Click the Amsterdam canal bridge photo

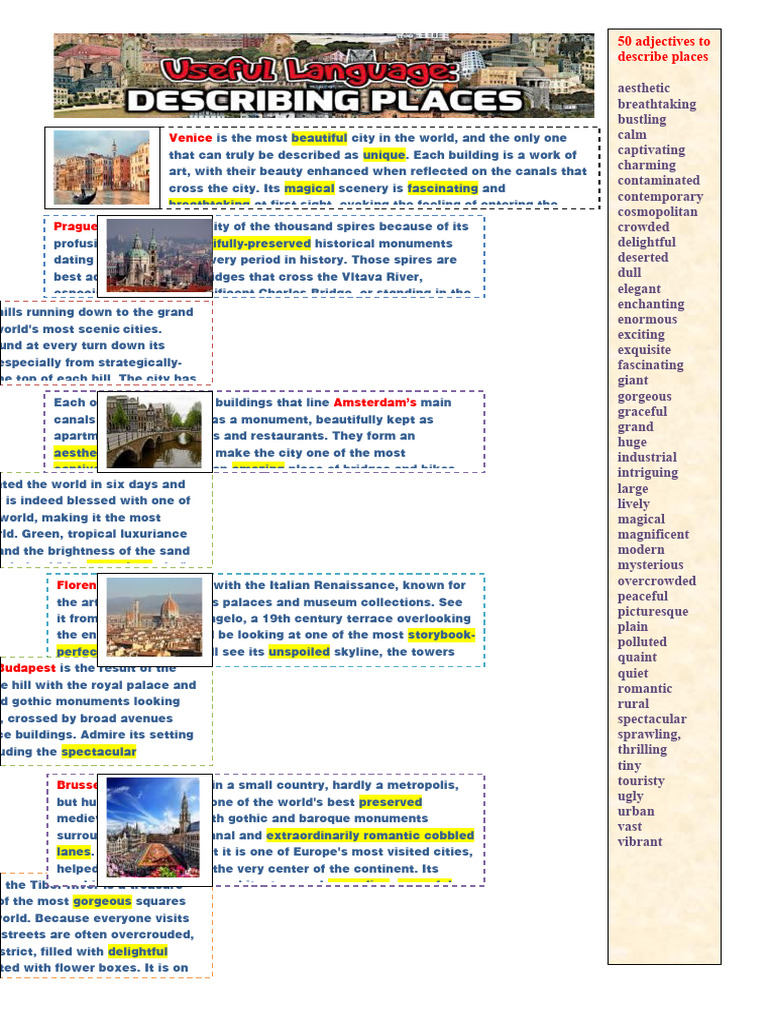click(155, 432)
